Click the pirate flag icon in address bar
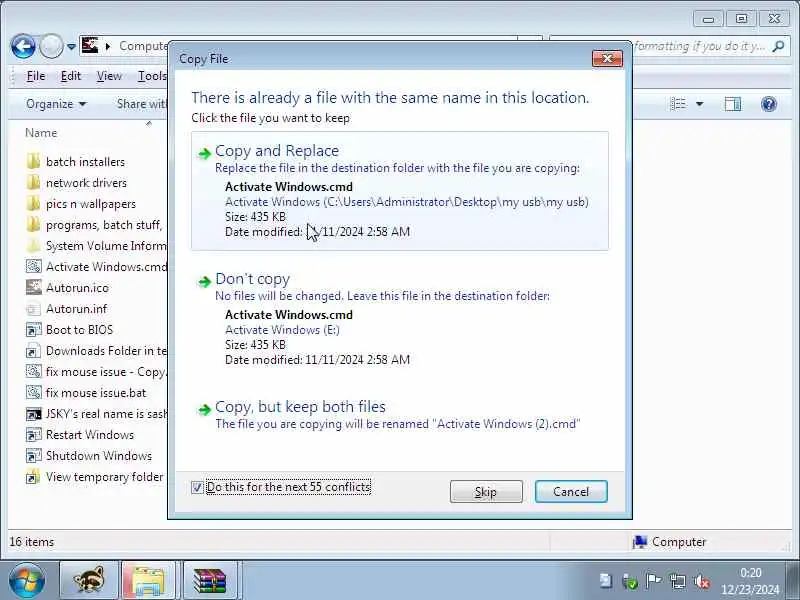This screenshot has height=600, width=800. coord(90,46)
